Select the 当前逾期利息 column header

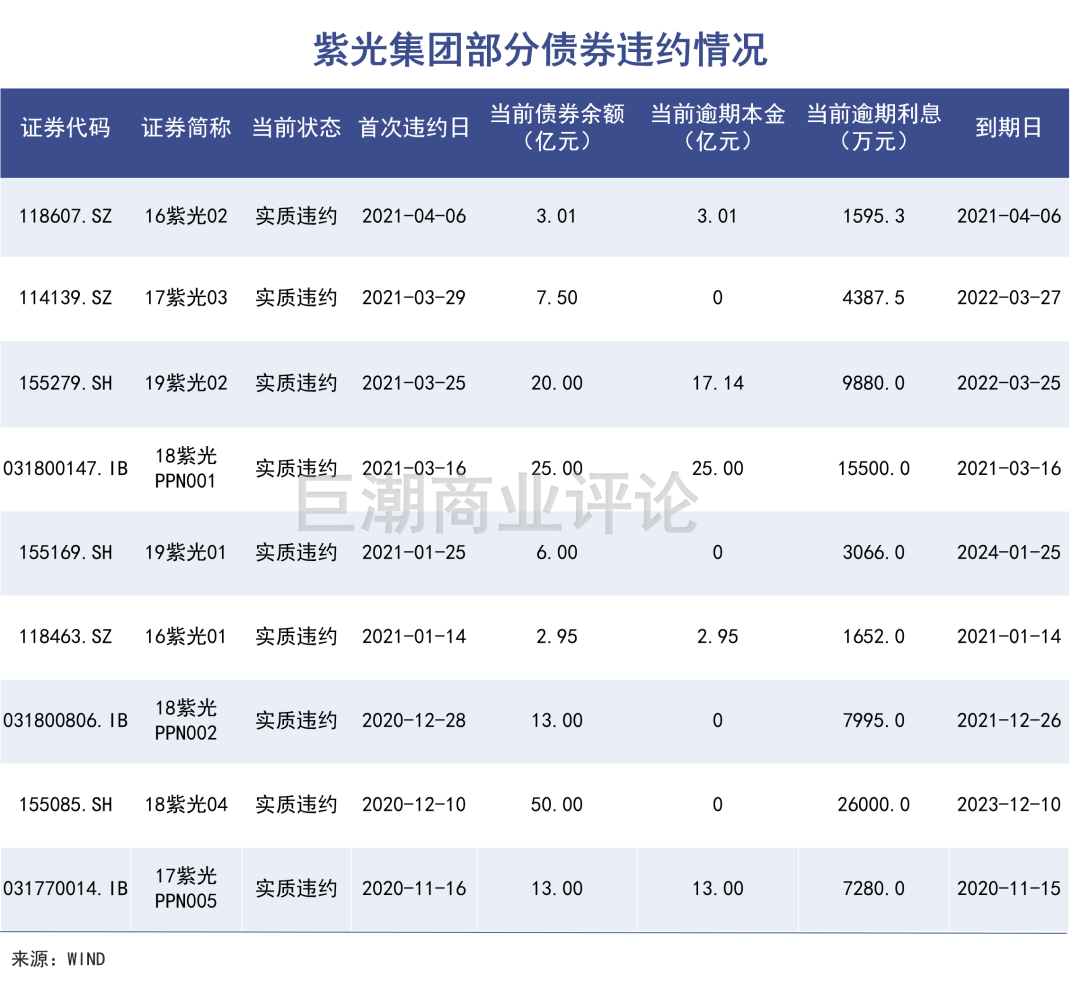tap(874, 128)
